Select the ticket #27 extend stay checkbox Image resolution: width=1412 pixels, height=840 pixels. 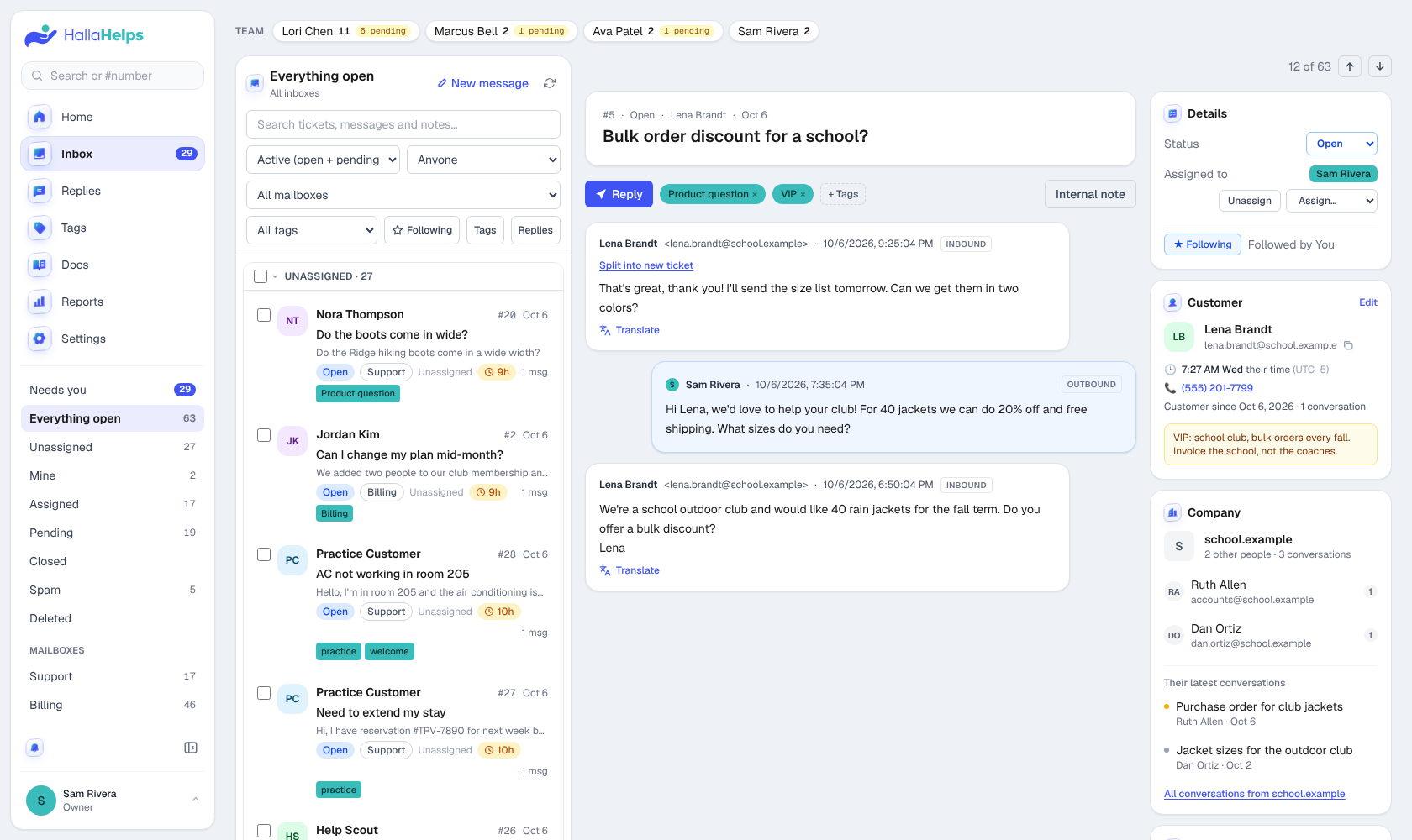point(264,693)
